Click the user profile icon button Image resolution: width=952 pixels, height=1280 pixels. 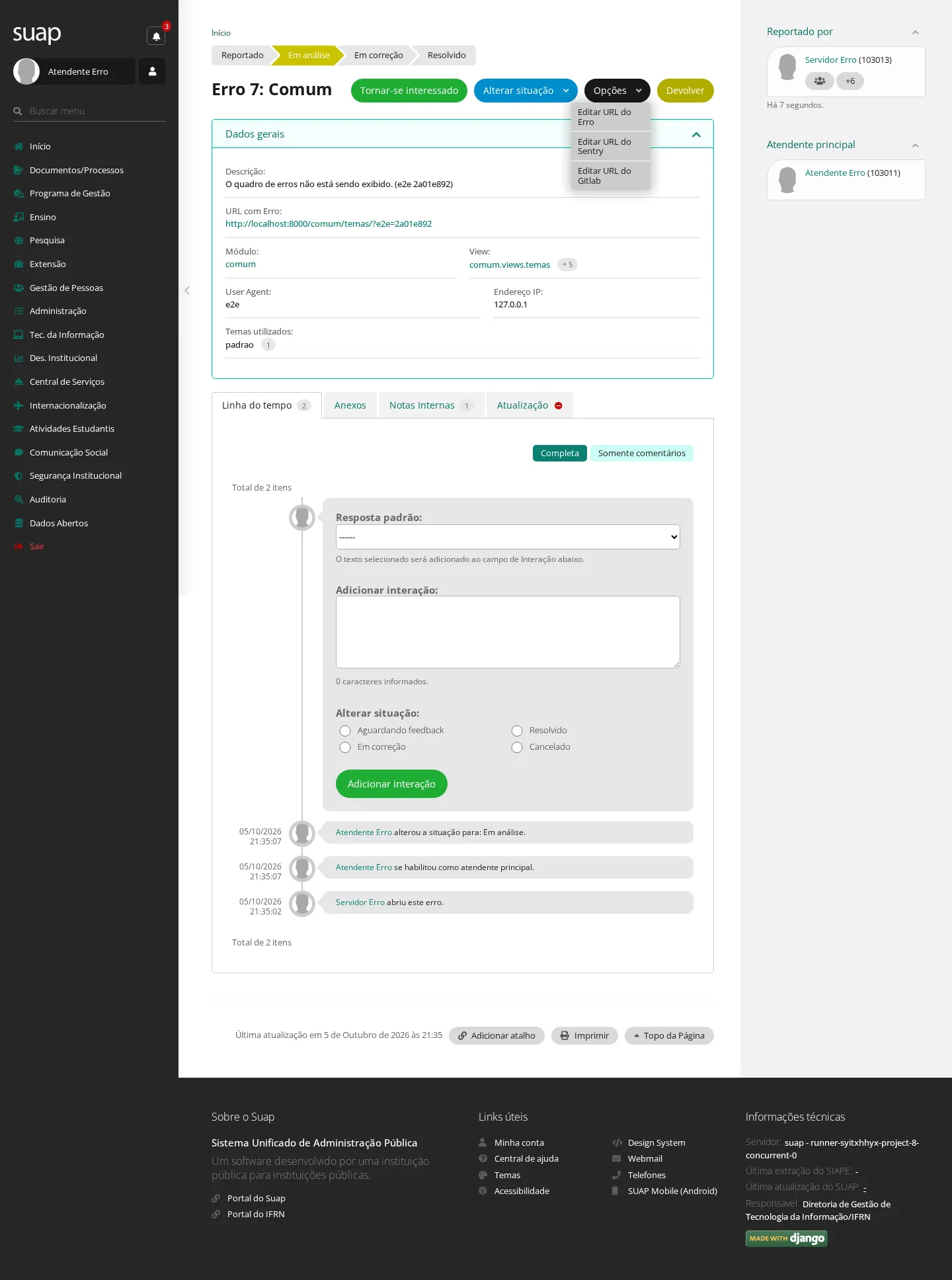tap(152, 71)
